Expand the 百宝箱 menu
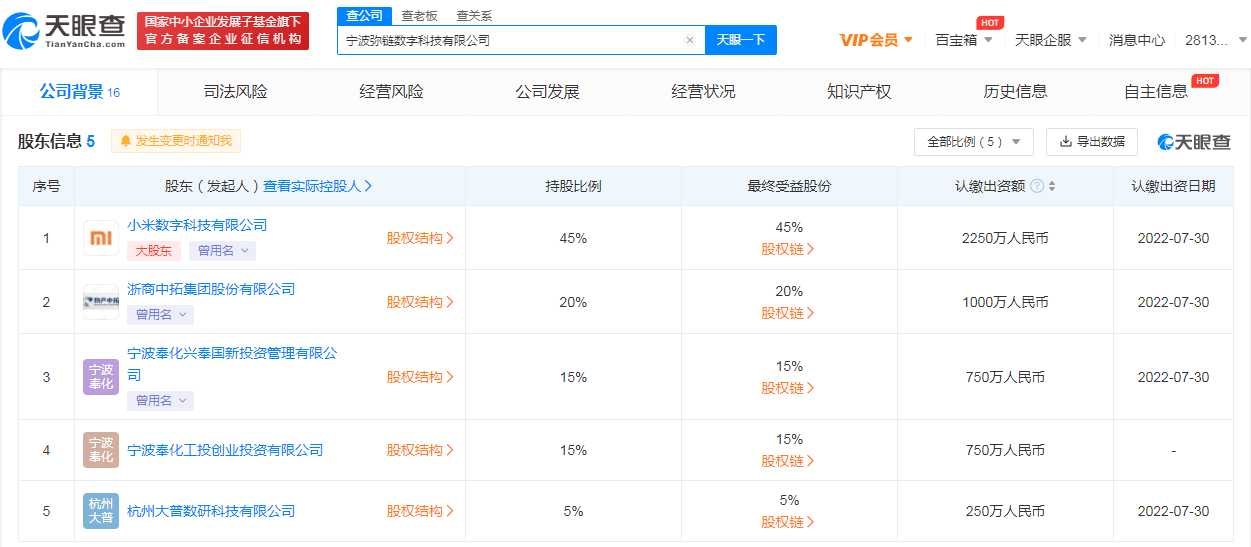 964,40
